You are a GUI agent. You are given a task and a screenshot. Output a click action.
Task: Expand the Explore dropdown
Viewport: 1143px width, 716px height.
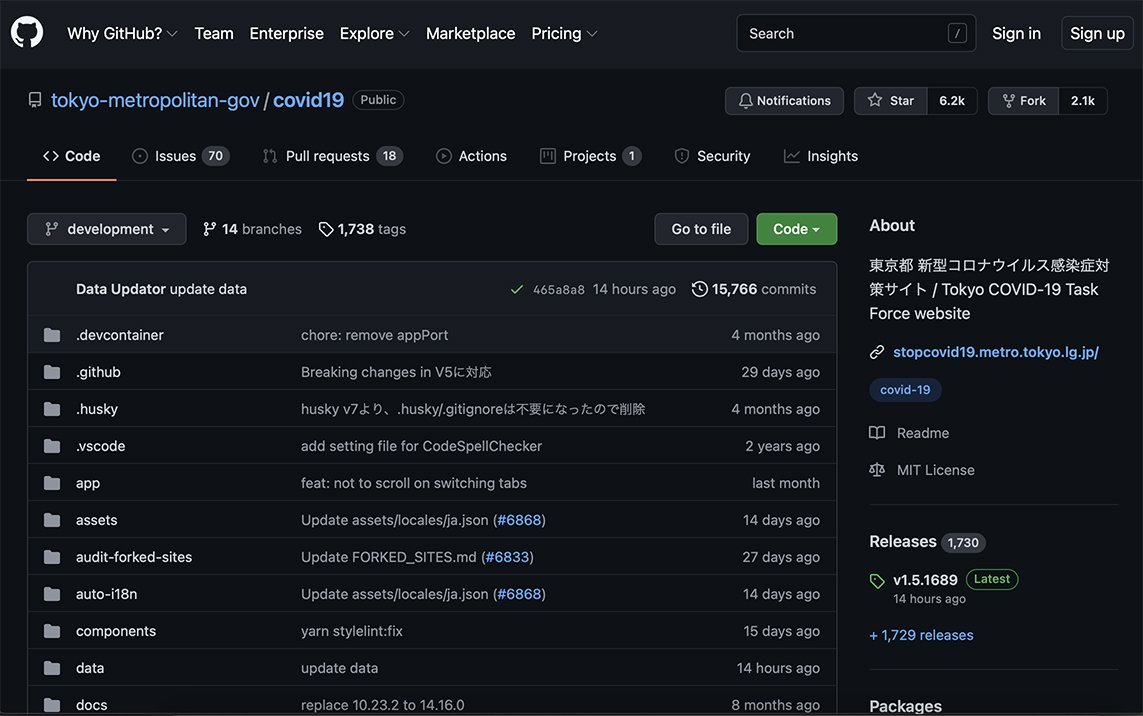374,34
